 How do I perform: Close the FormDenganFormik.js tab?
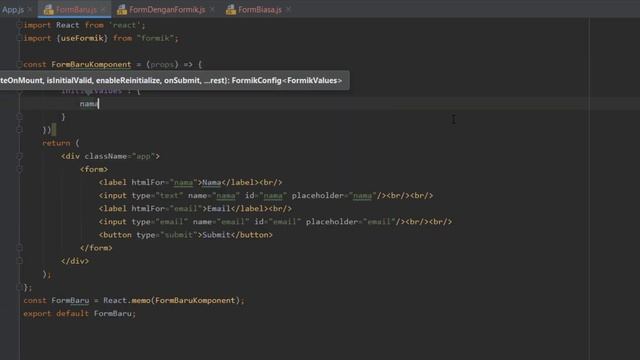(x=212, y=9)
